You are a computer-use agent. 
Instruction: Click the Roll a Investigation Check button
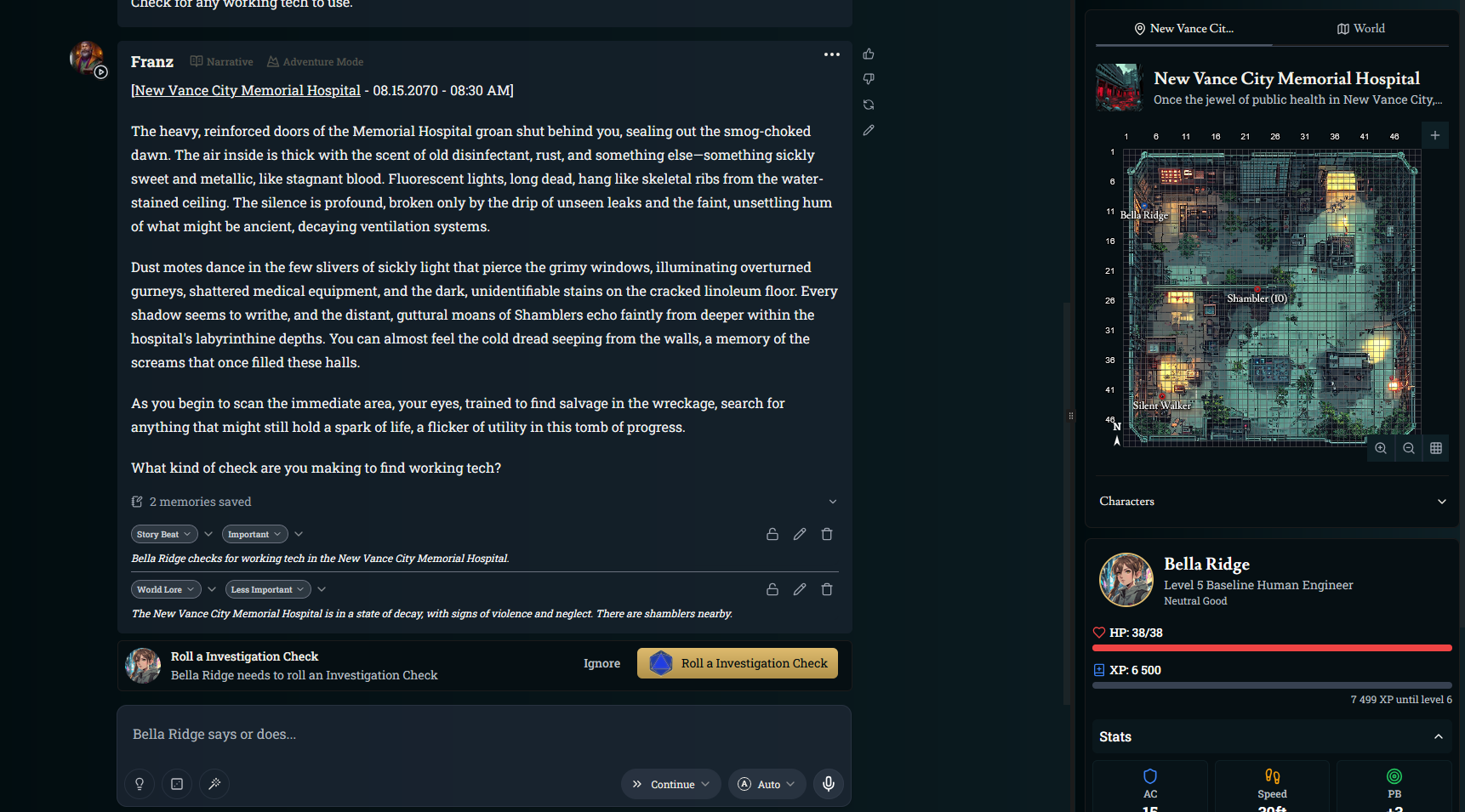pyautogui.click(x=738, y=663)
